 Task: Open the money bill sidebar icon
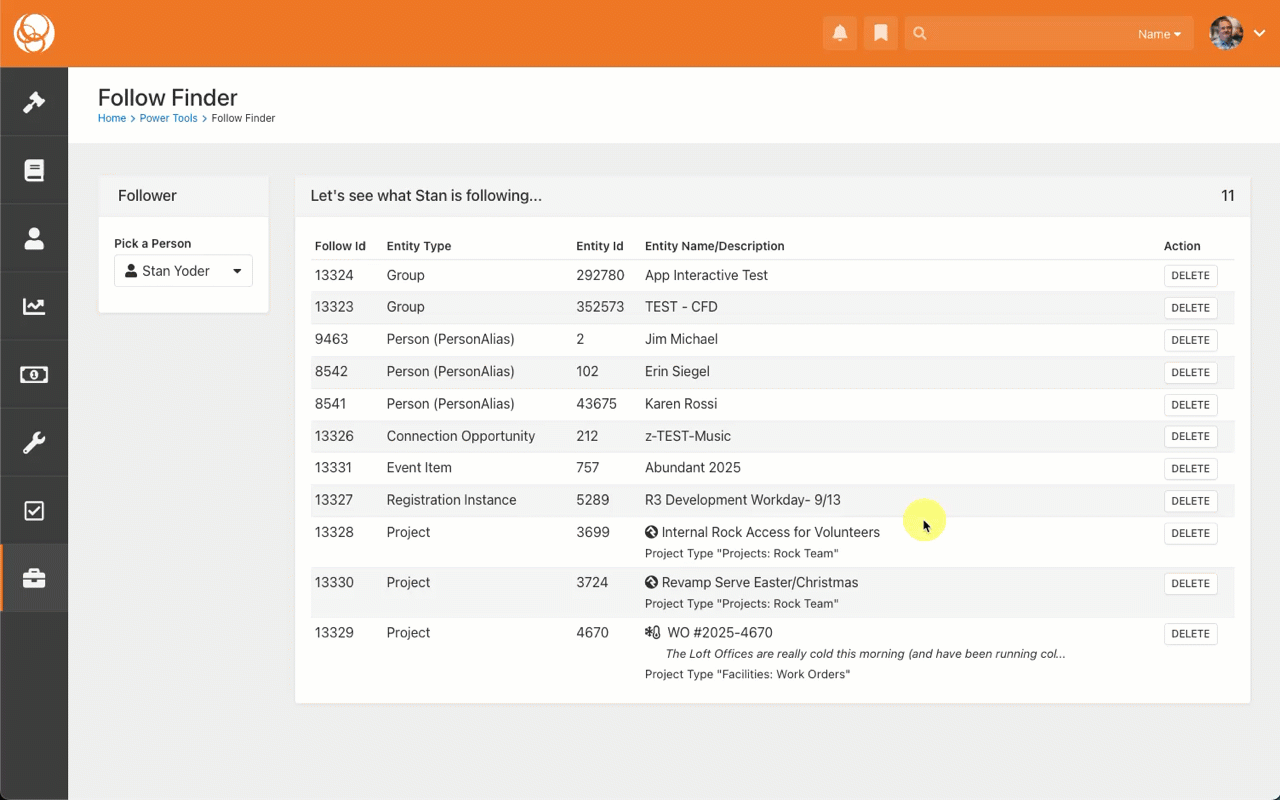click(x=34, y=374)
